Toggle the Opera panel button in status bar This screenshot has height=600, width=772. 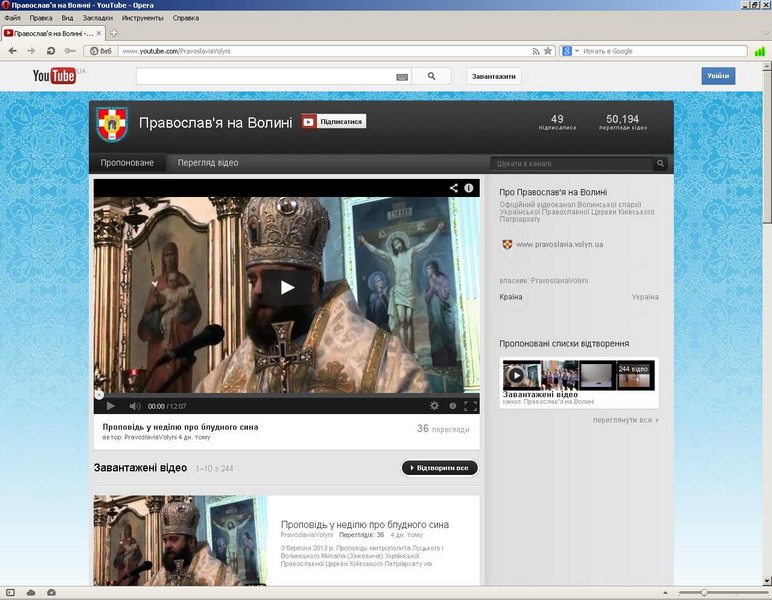8,593
